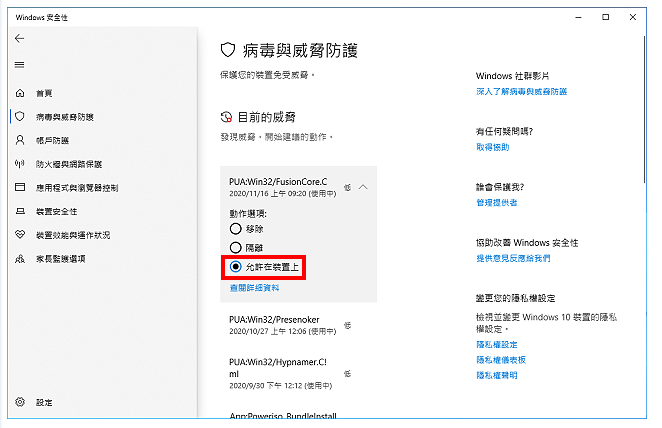
Task: Click the device health heart icon
Action: point(20,234)
